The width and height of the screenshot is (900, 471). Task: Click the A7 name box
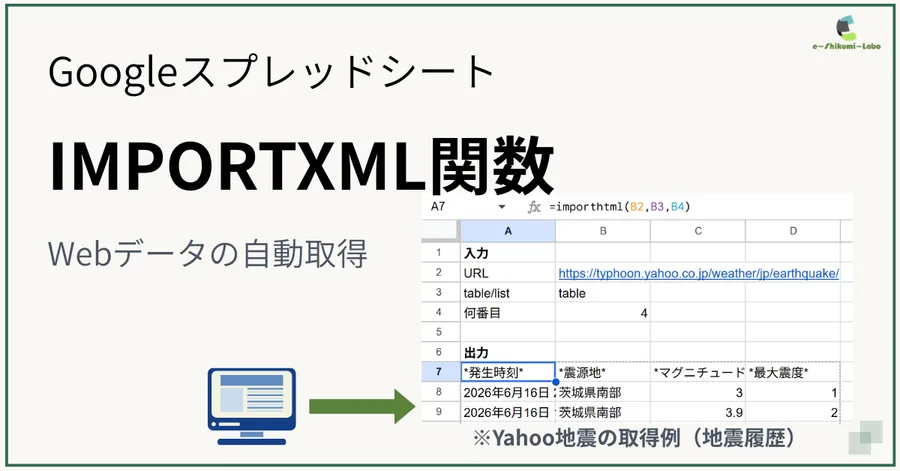[438, 207]
